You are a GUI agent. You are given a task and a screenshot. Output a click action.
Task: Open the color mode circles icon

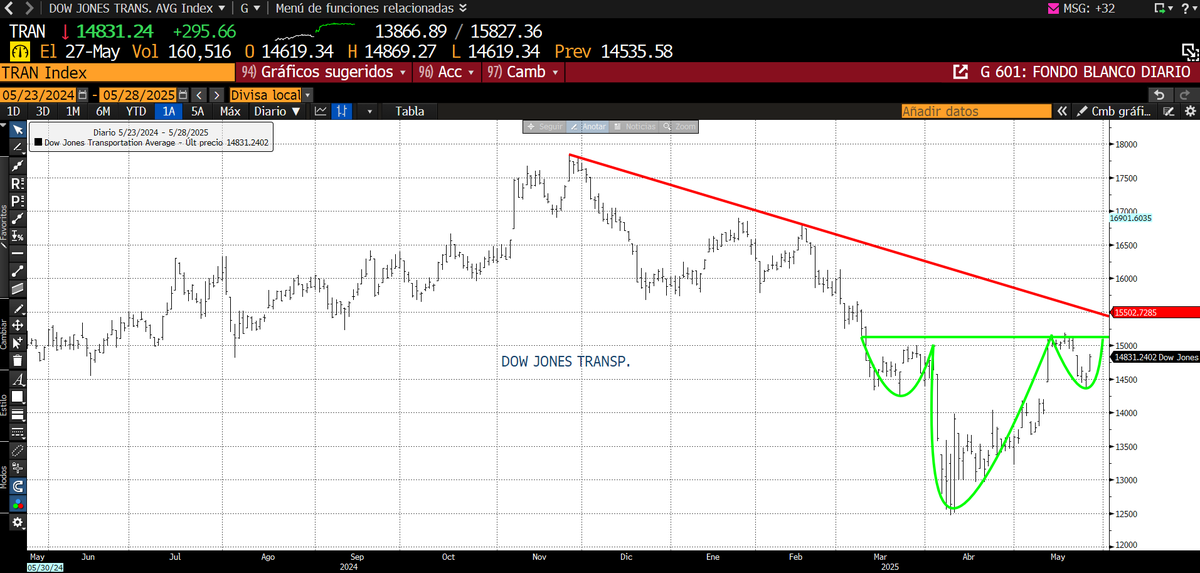point(19,503)
